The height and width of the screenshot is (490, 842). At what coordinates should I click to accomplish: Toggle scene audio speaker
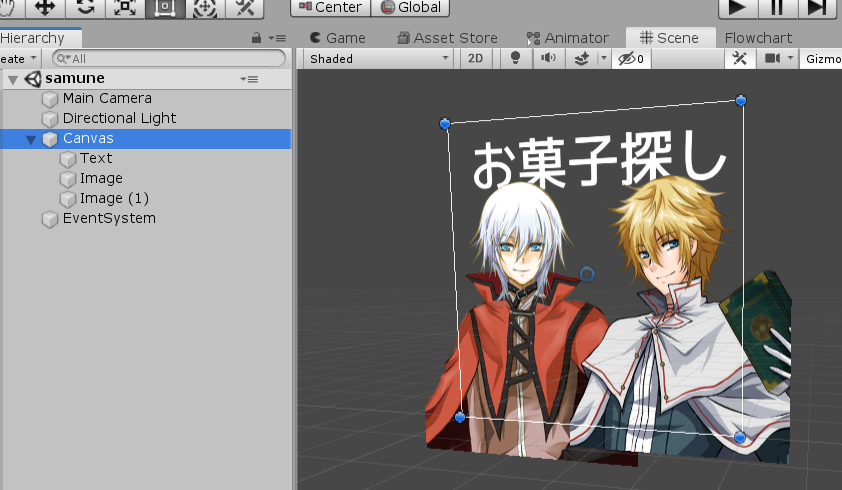coord(548,59)
